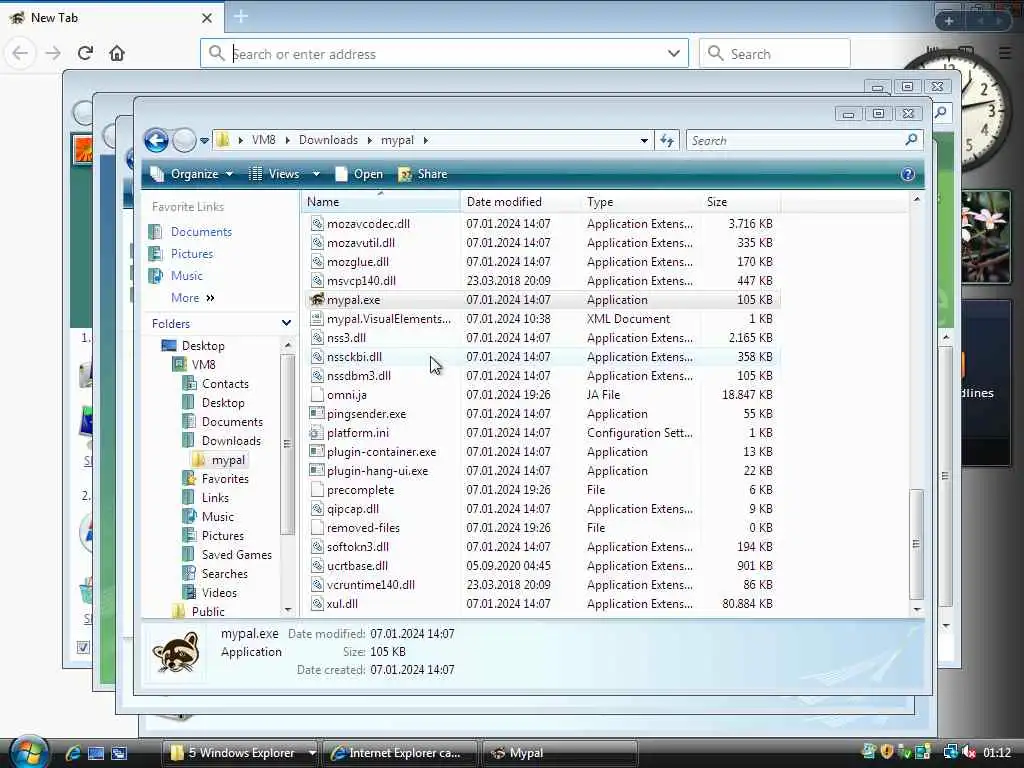Select the omni.ja file icon
Screen dimensions: 1024x768
point(317,395)
